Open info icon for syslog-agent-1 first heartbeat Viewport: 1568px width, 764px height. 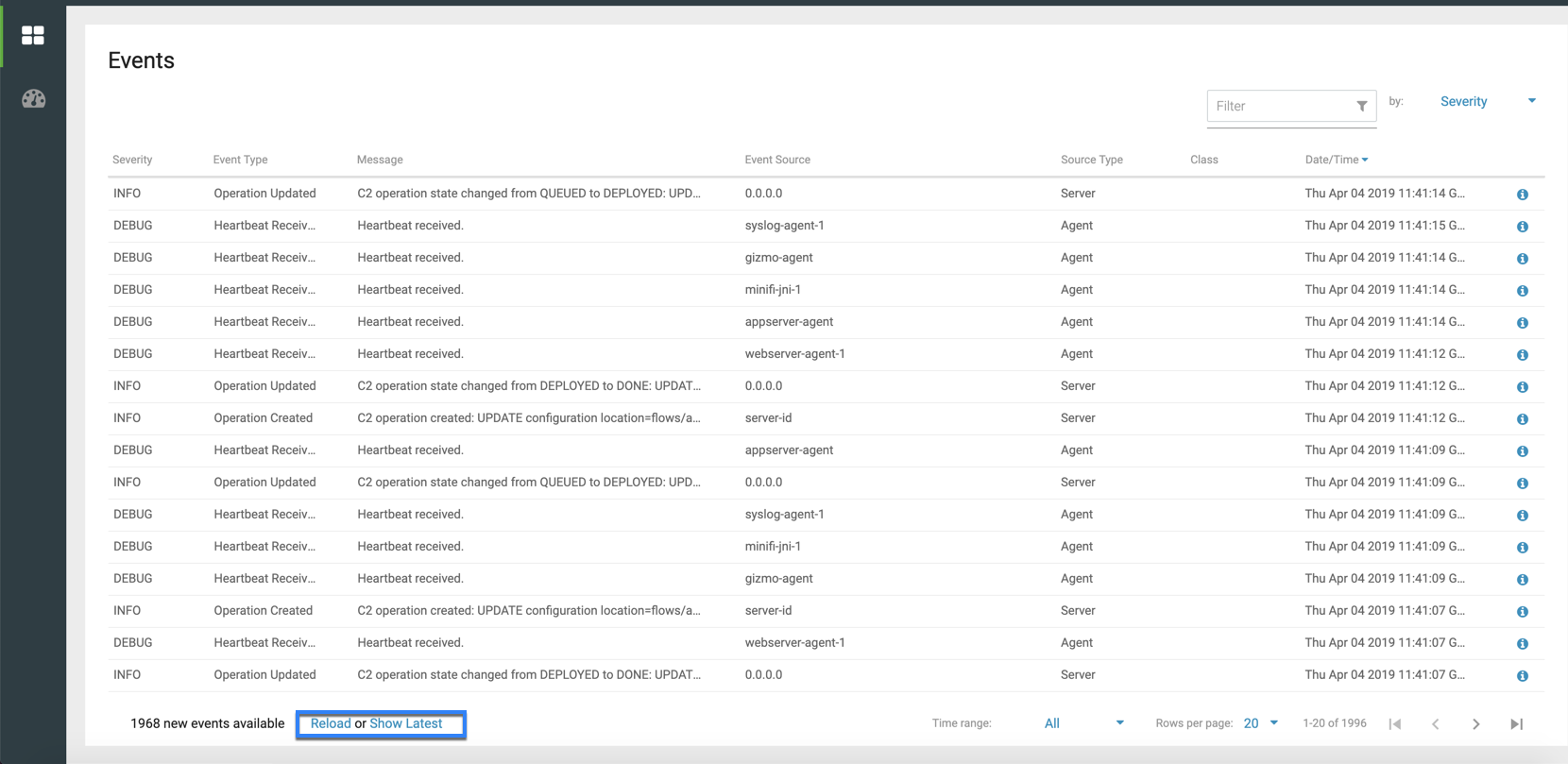[1522, 227]
